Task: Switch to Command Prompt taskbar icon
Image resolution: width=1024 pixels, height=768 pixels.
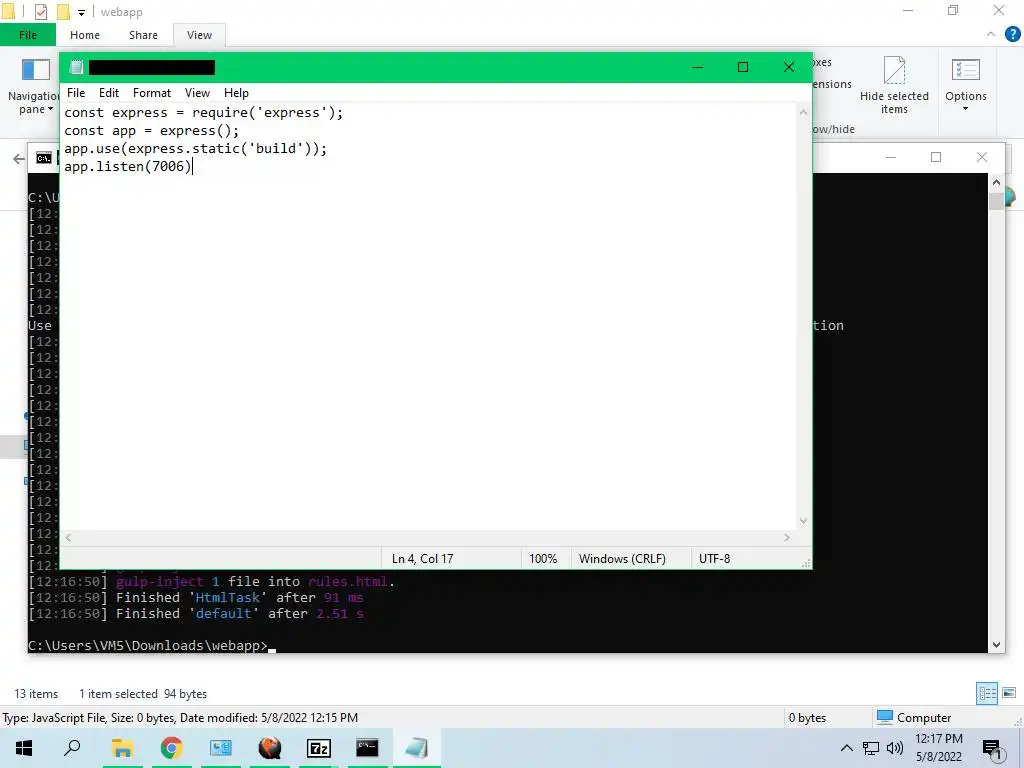Action: pyautogui.click(x=367, y=748)
